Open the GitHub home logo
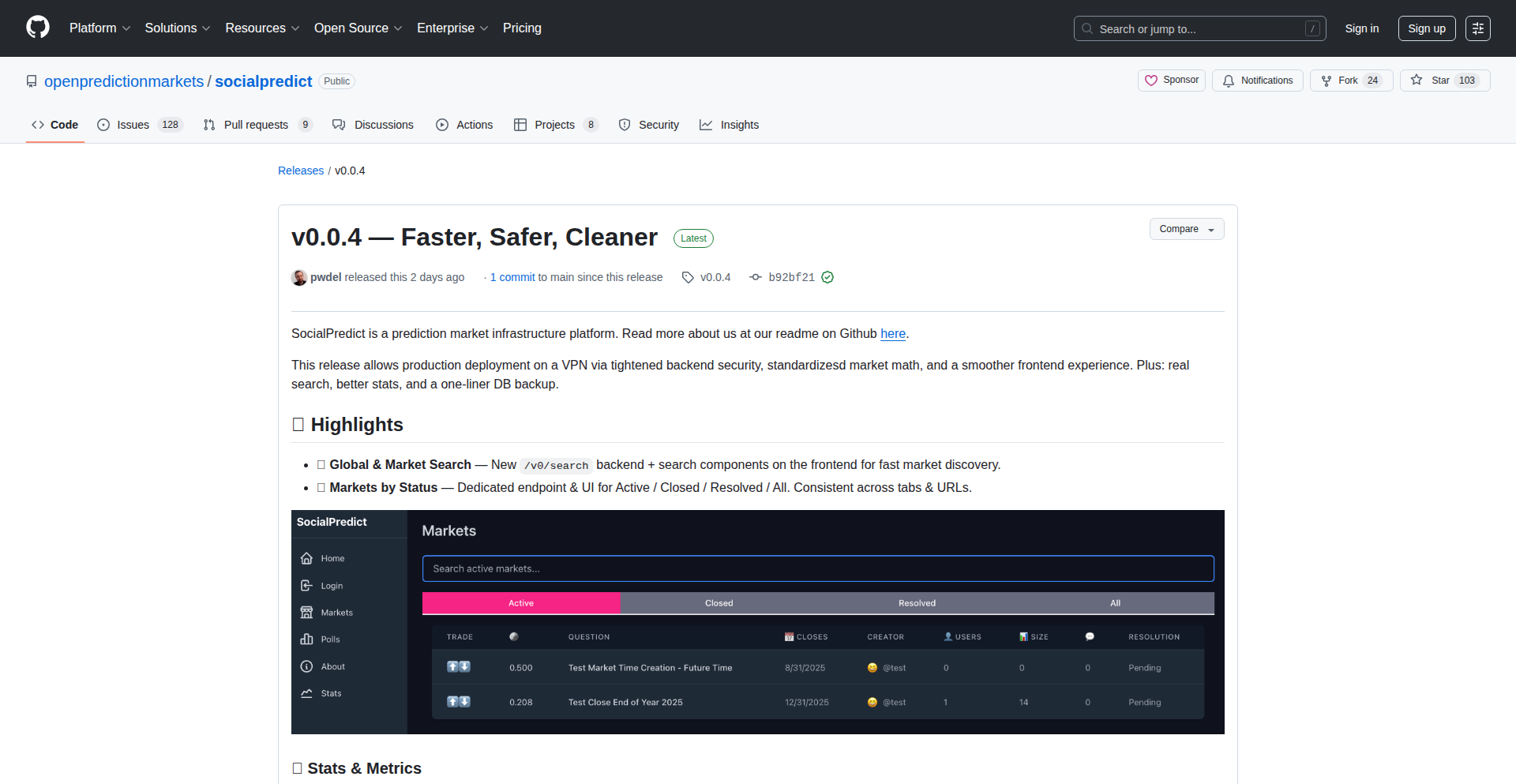1516x784 pixels. pos(38,28)
